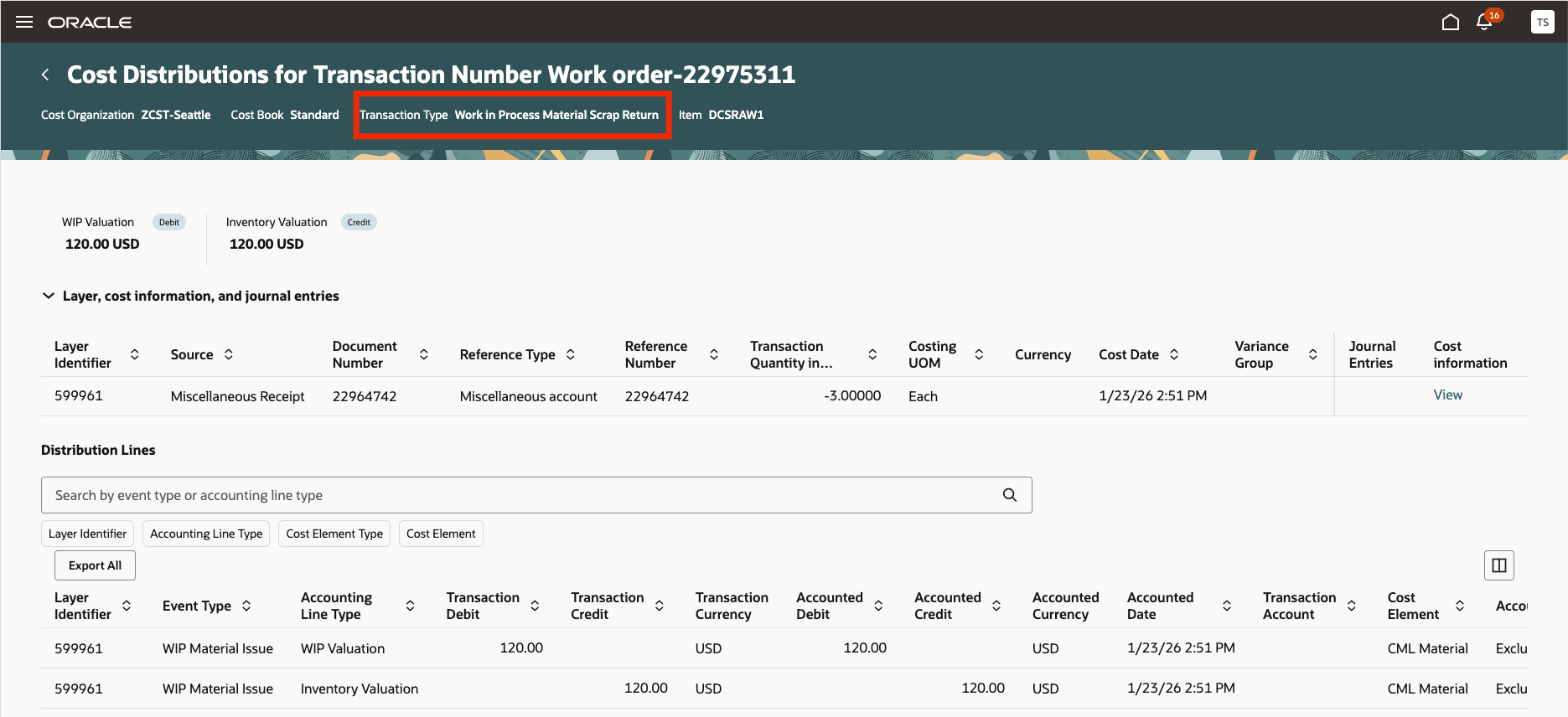The height and width of the screenshot is (717, 1568).
Task: Sort Distribution Lines by Layer Identifier
Action: [127, 606]
